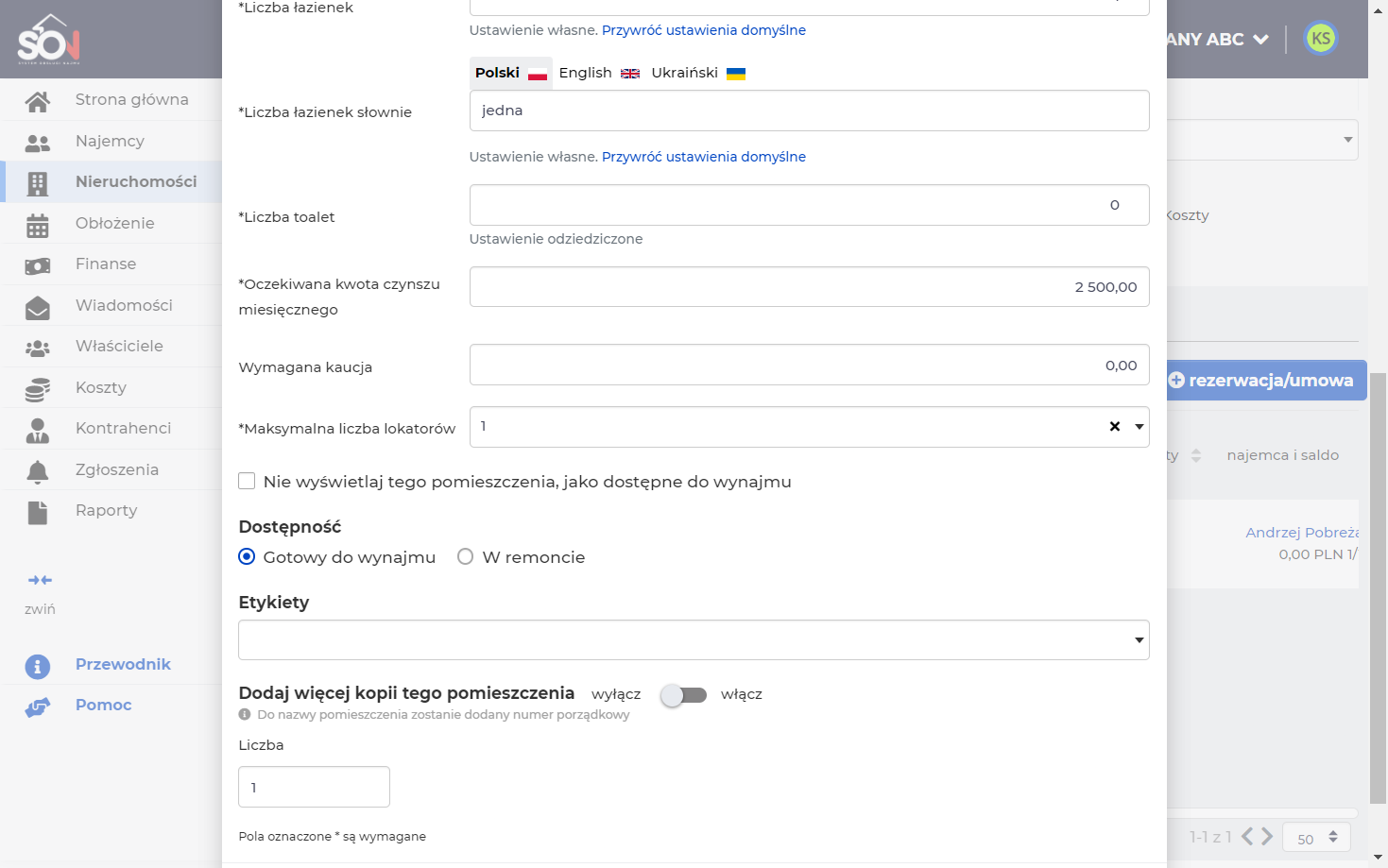Viewport: 1388px width, 868px height.
Task: Click the Finanse money icon
Action: [x=38, y=265]
